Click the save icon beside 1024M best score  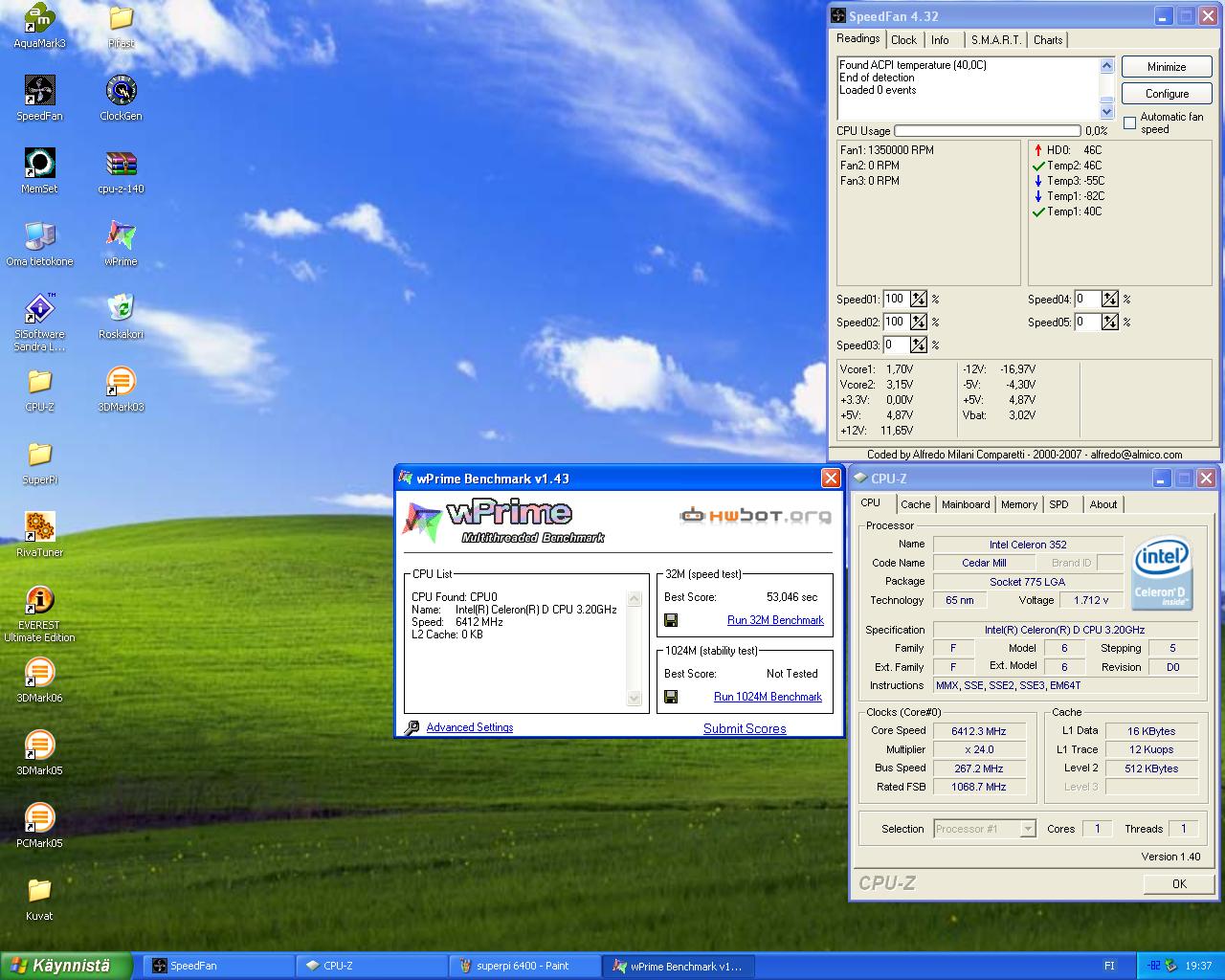tap(671, 697)
